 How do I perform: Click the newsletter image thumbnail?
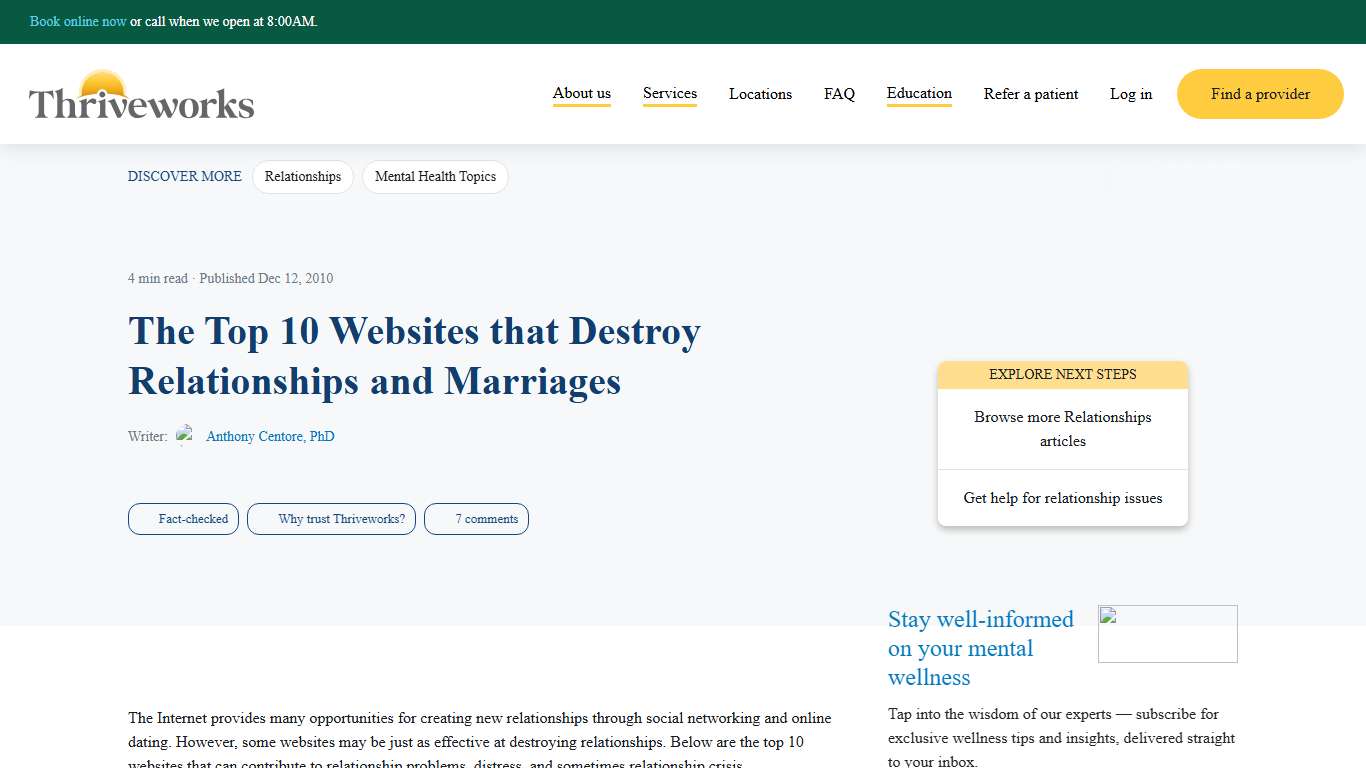click(1167, 633)
